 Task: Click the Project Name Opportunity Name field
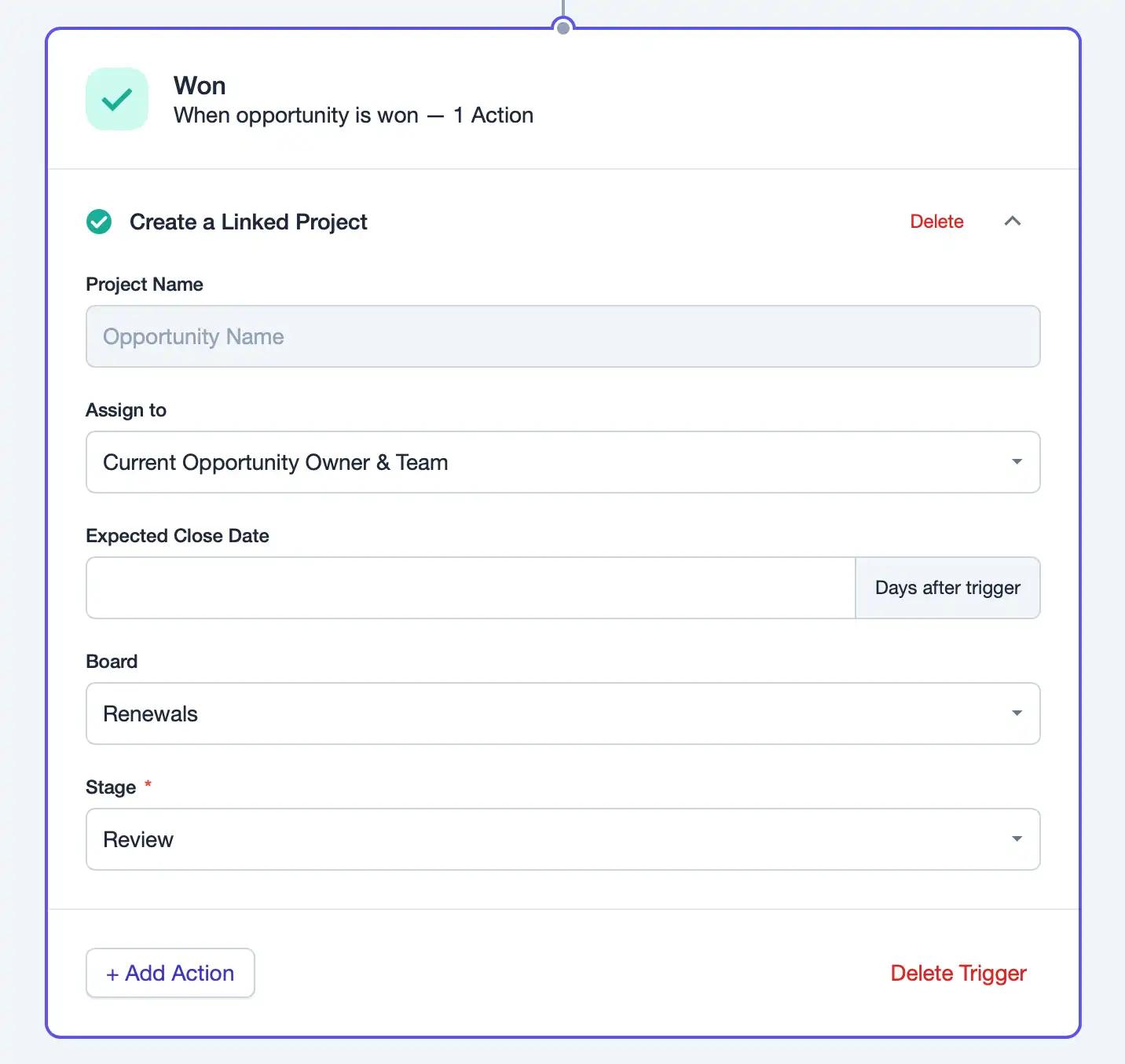[x=563, y=336]
